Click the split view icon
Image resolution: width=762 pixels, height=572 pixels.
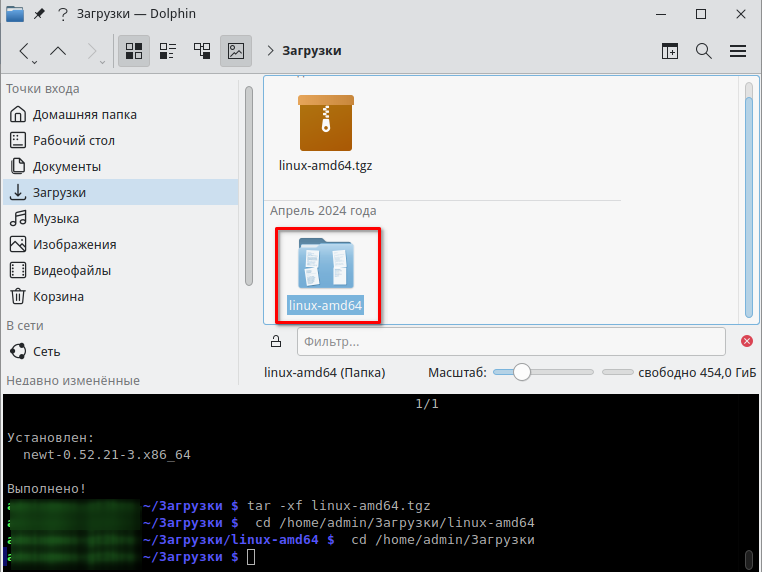click(x=670, y=51)
